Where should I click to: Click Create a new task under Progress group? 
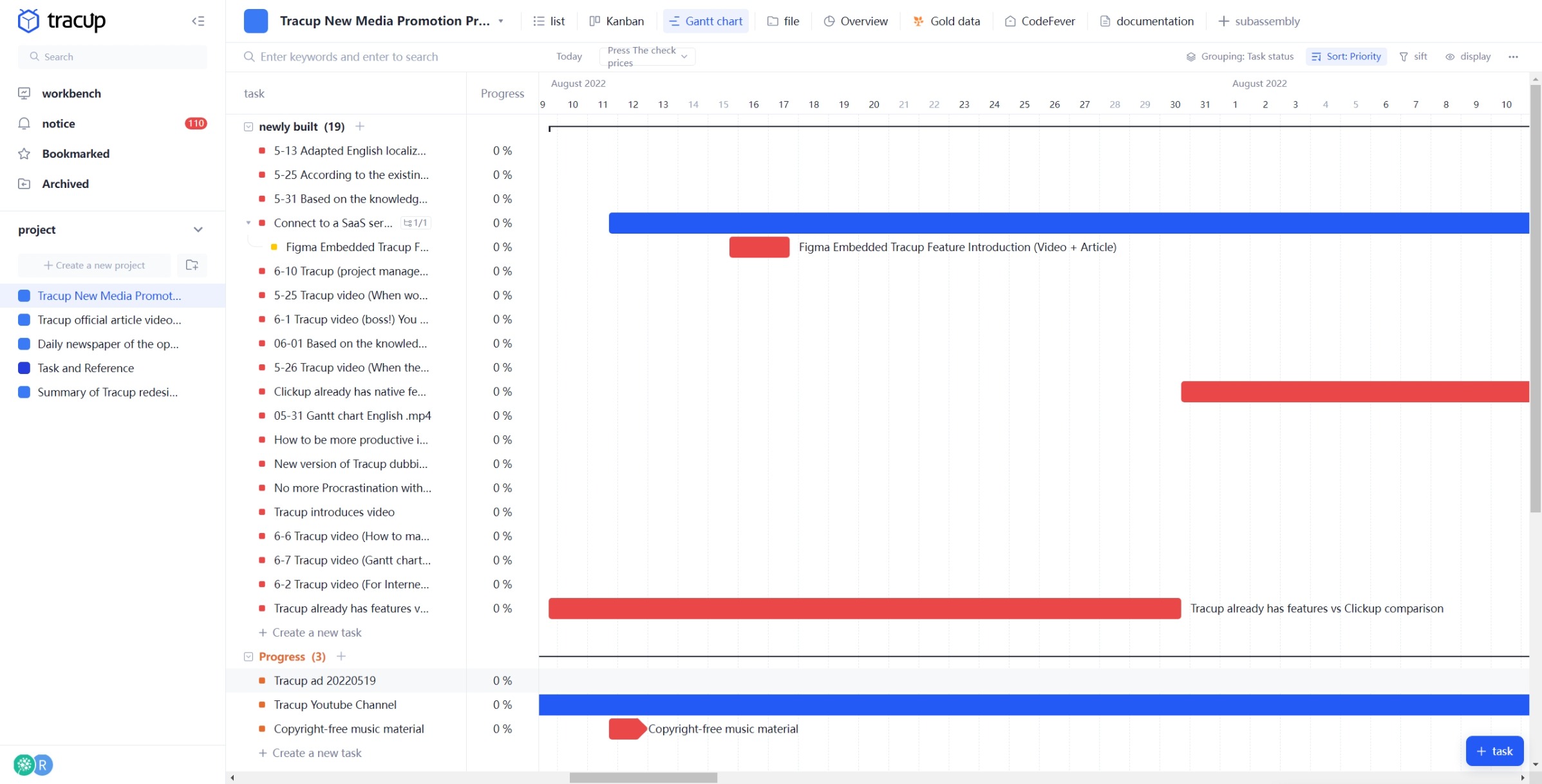310,753
